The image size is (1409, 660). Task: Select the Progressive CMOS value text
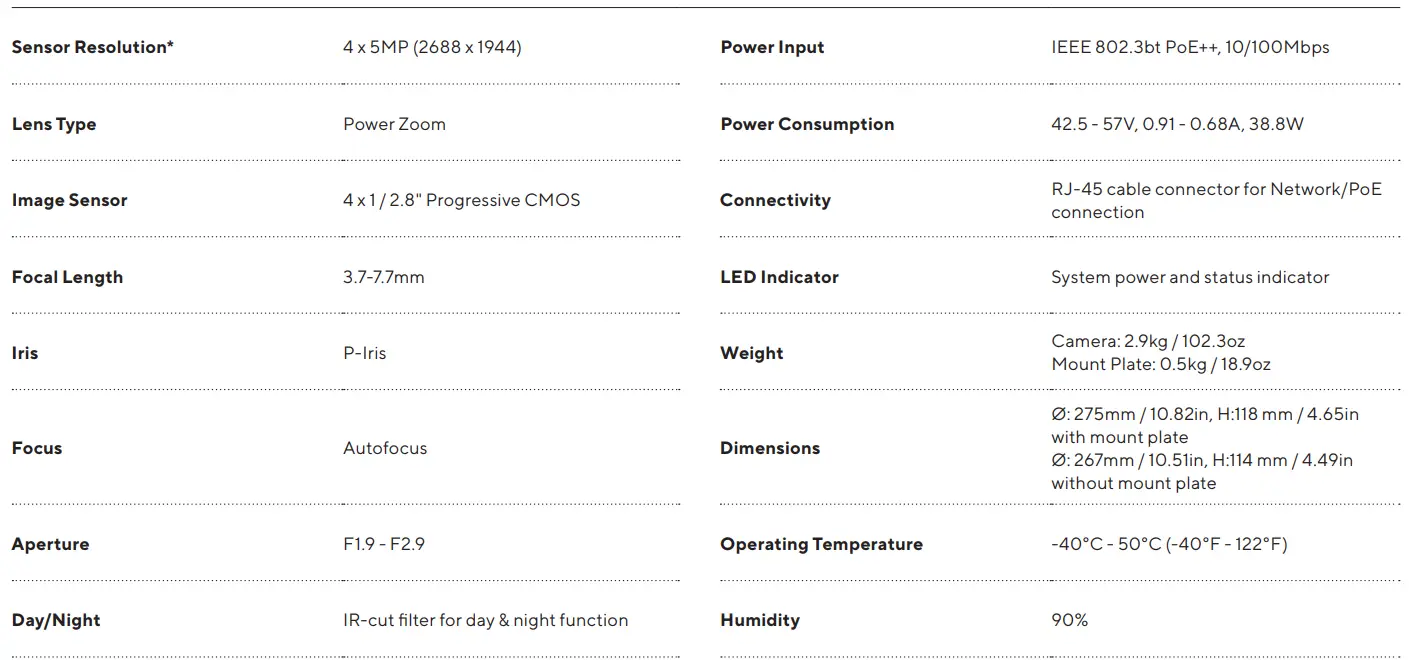tap(461, 200)
